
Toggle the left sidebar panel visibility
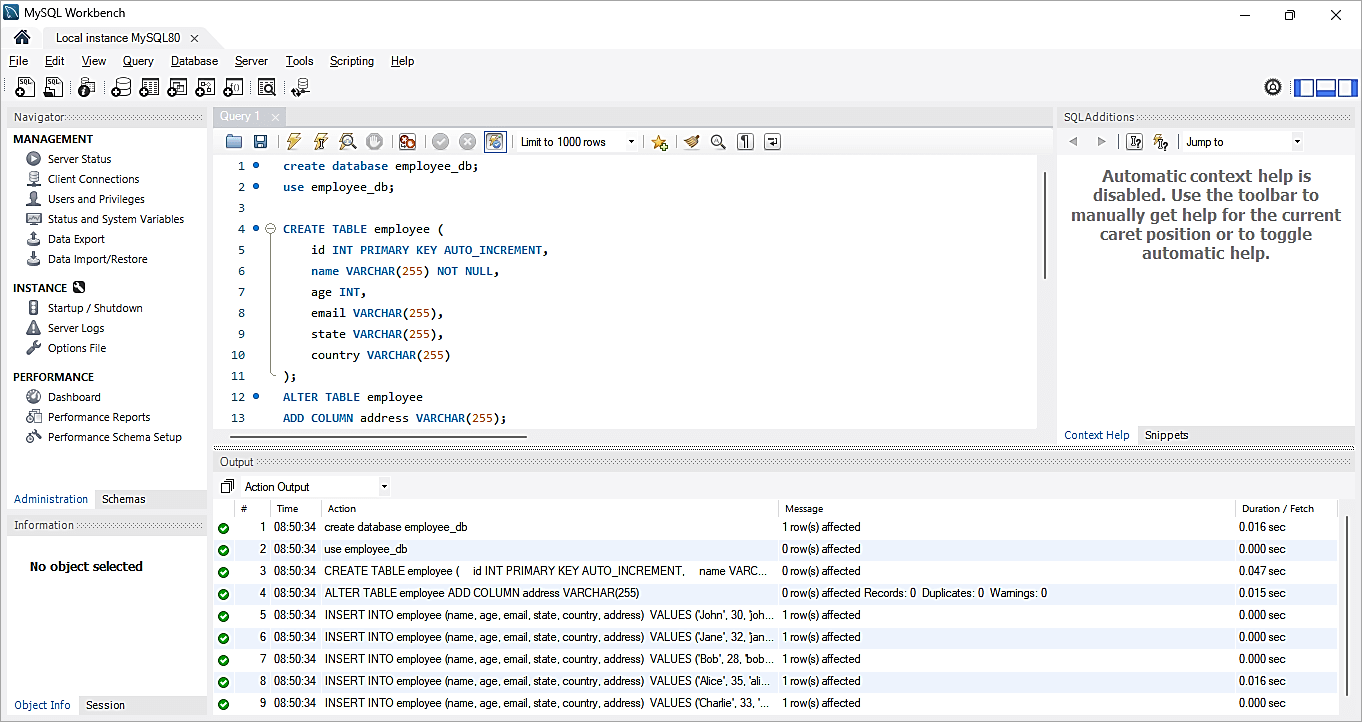[1304, 88]
